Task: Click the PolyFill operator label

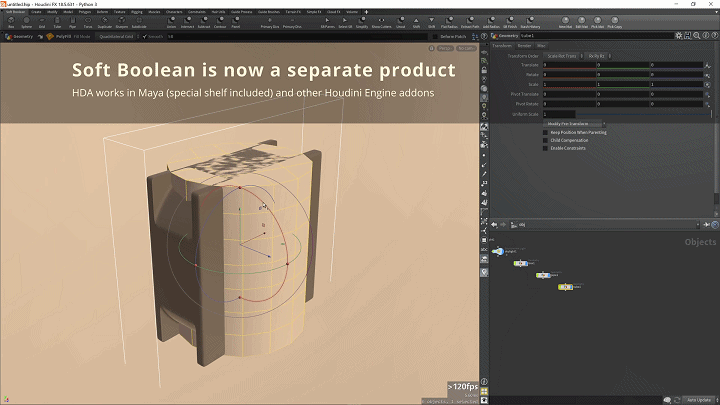Action: (x=63, y=36)
